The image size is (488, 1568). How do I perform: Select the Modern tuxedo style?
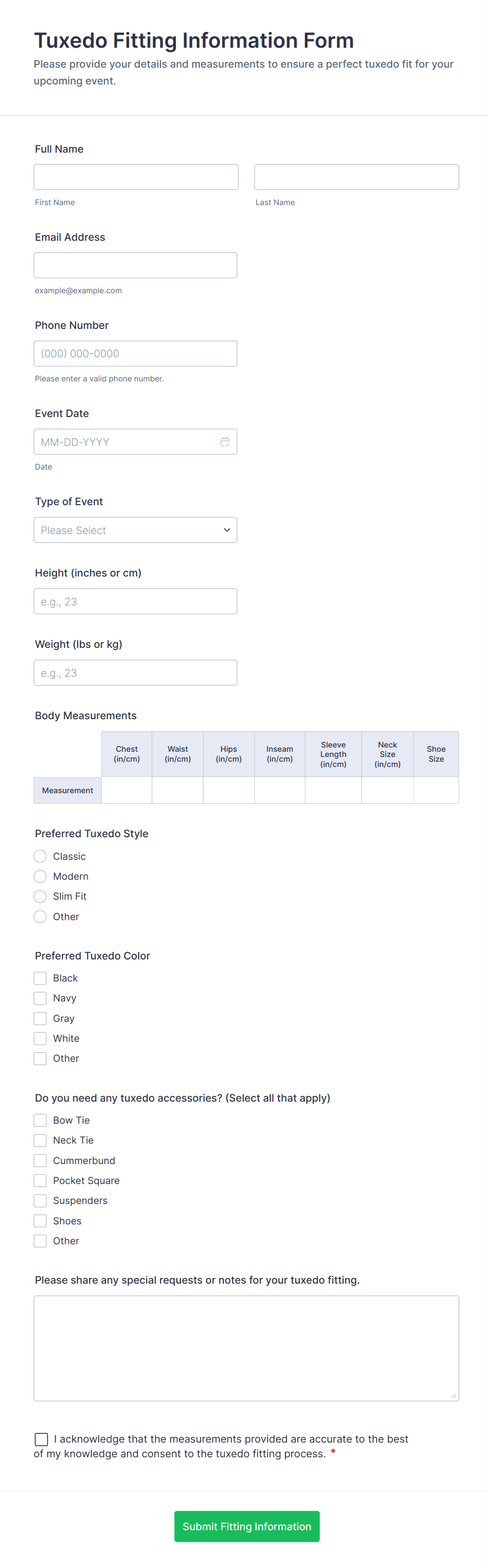tap(39, 876)
